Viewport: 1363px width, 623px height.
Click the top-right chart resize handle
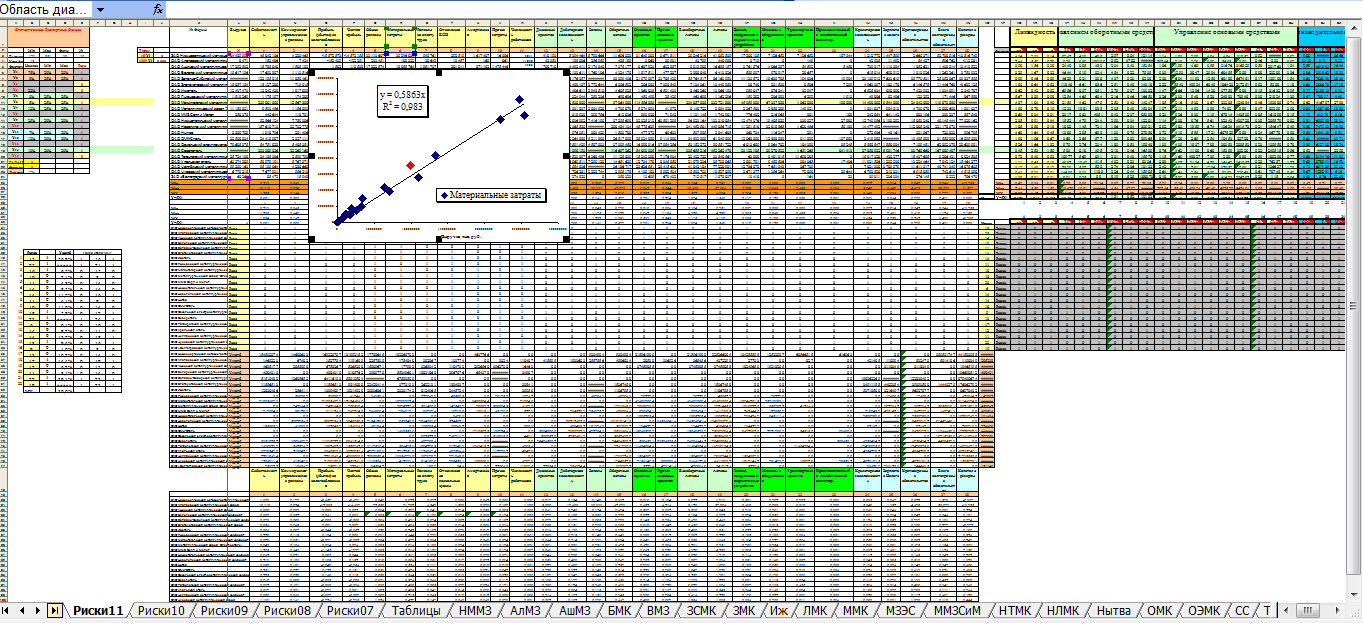tap(567, 72)
